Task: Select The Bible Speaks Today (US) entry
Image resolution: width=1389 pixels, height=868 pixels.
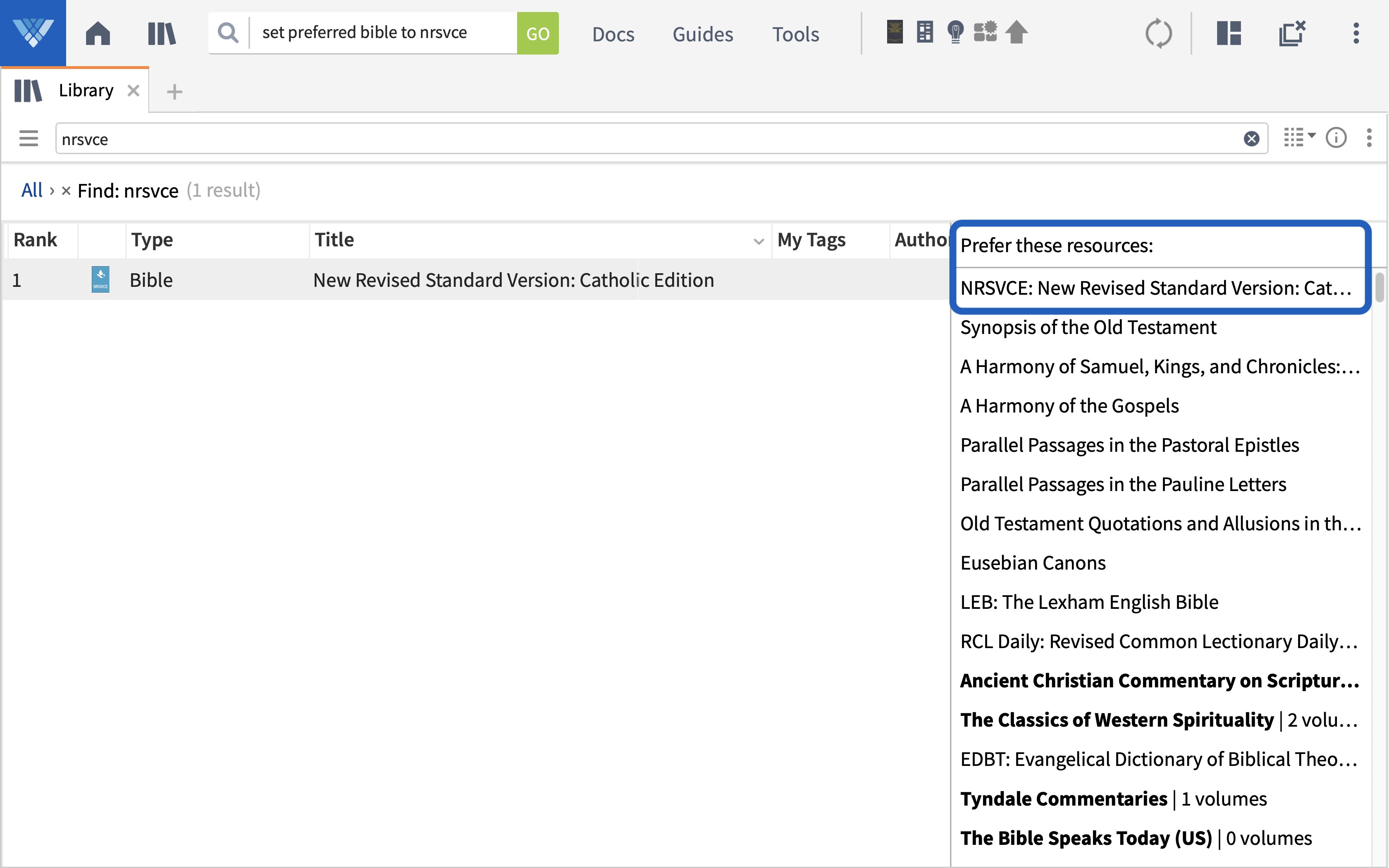Action: [x=1136, y=838]
